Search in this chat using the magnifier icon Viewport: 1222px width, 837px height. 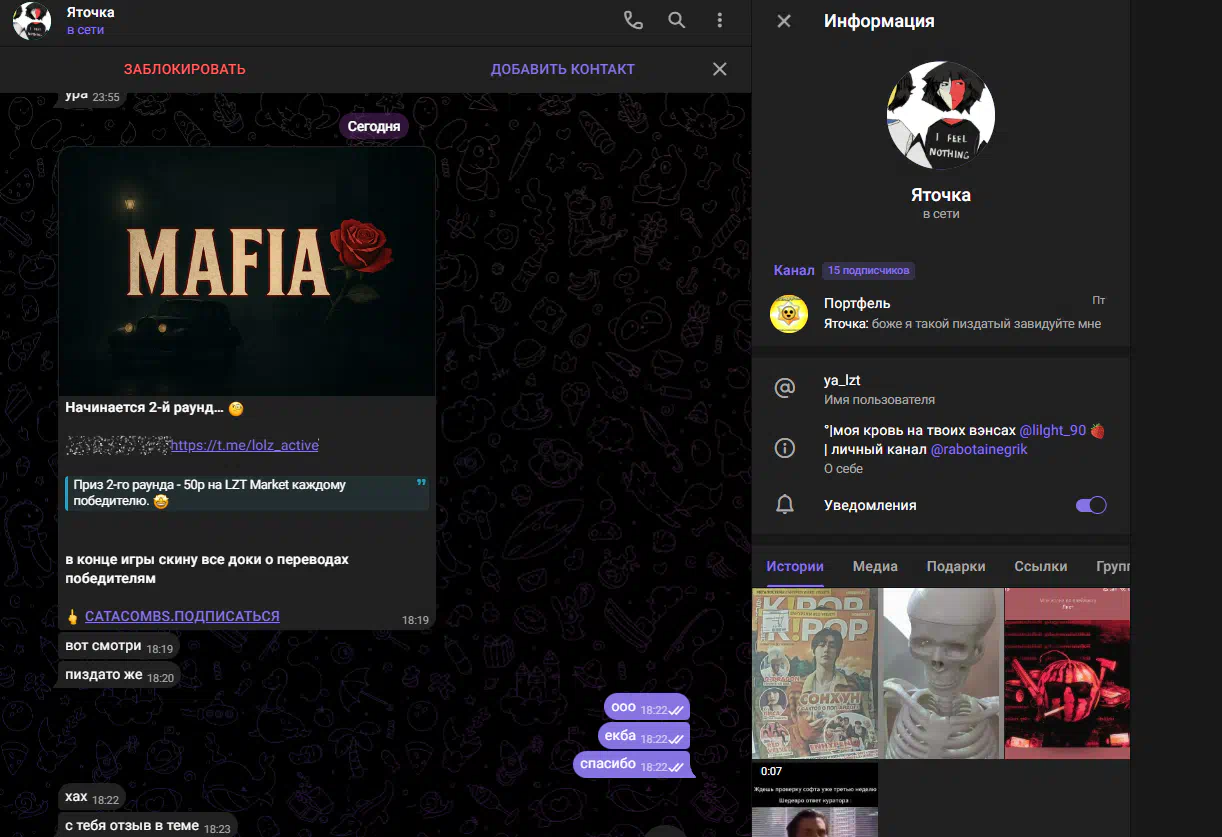click(x=677, y=20)
